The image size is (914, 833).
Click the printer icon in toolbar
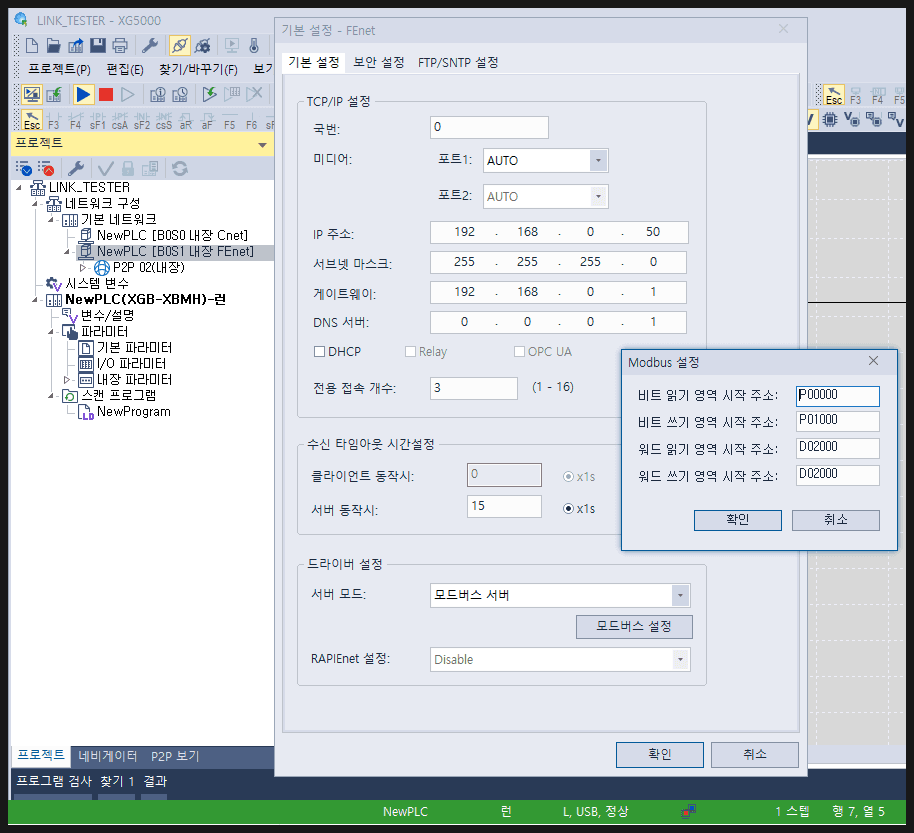(120, 45)
